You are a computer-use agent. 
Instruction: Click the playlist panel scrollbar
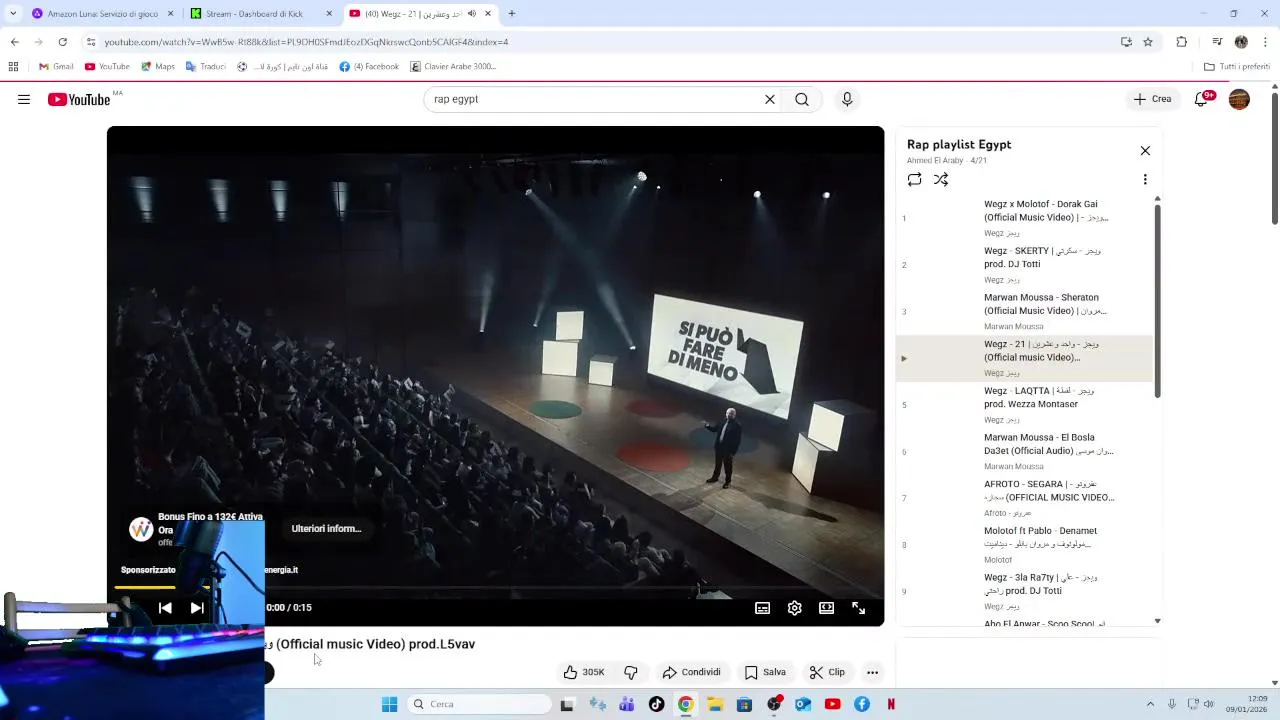tap(1158, 300)
